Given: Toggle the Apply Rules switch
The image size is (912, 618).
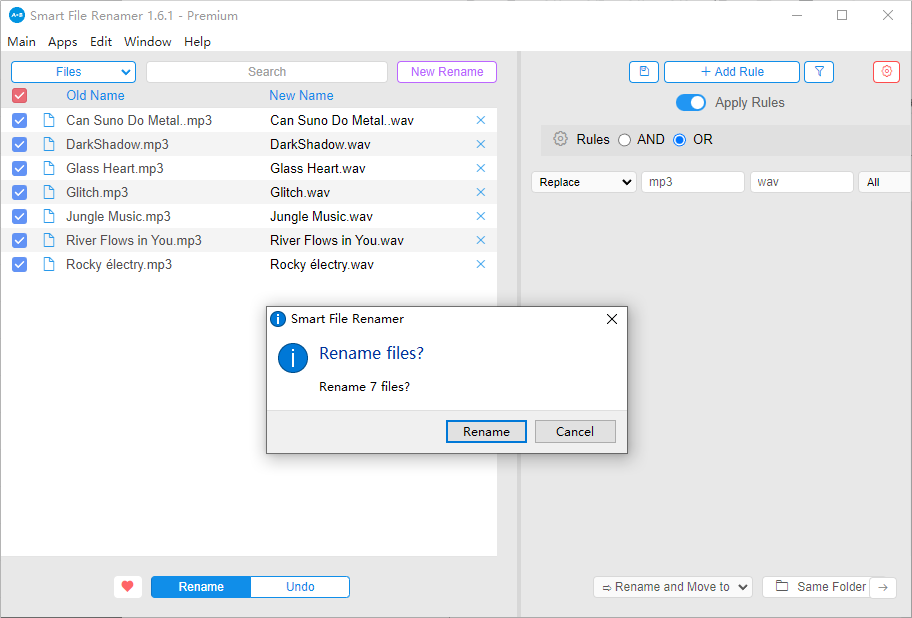Looking at the screenshot, I should pos(691,103).
